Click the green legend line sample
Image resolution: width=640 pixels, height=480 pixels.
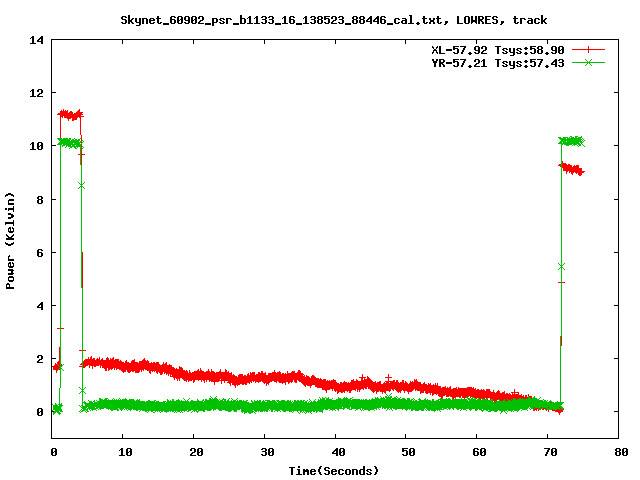(588, 62)
